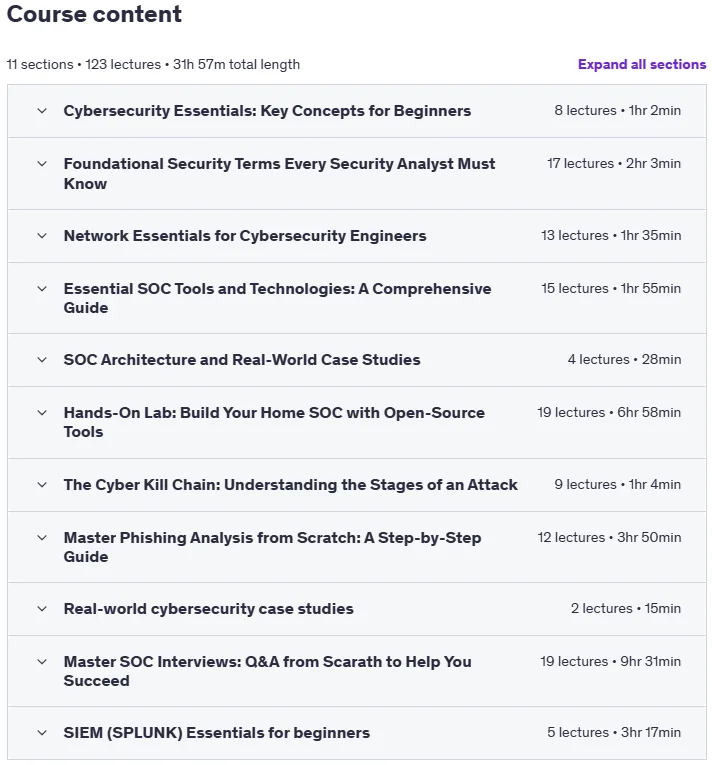Expand chevron beside Cybersecurity Essentials section
The image size is (712, 765).
point(42,111)
